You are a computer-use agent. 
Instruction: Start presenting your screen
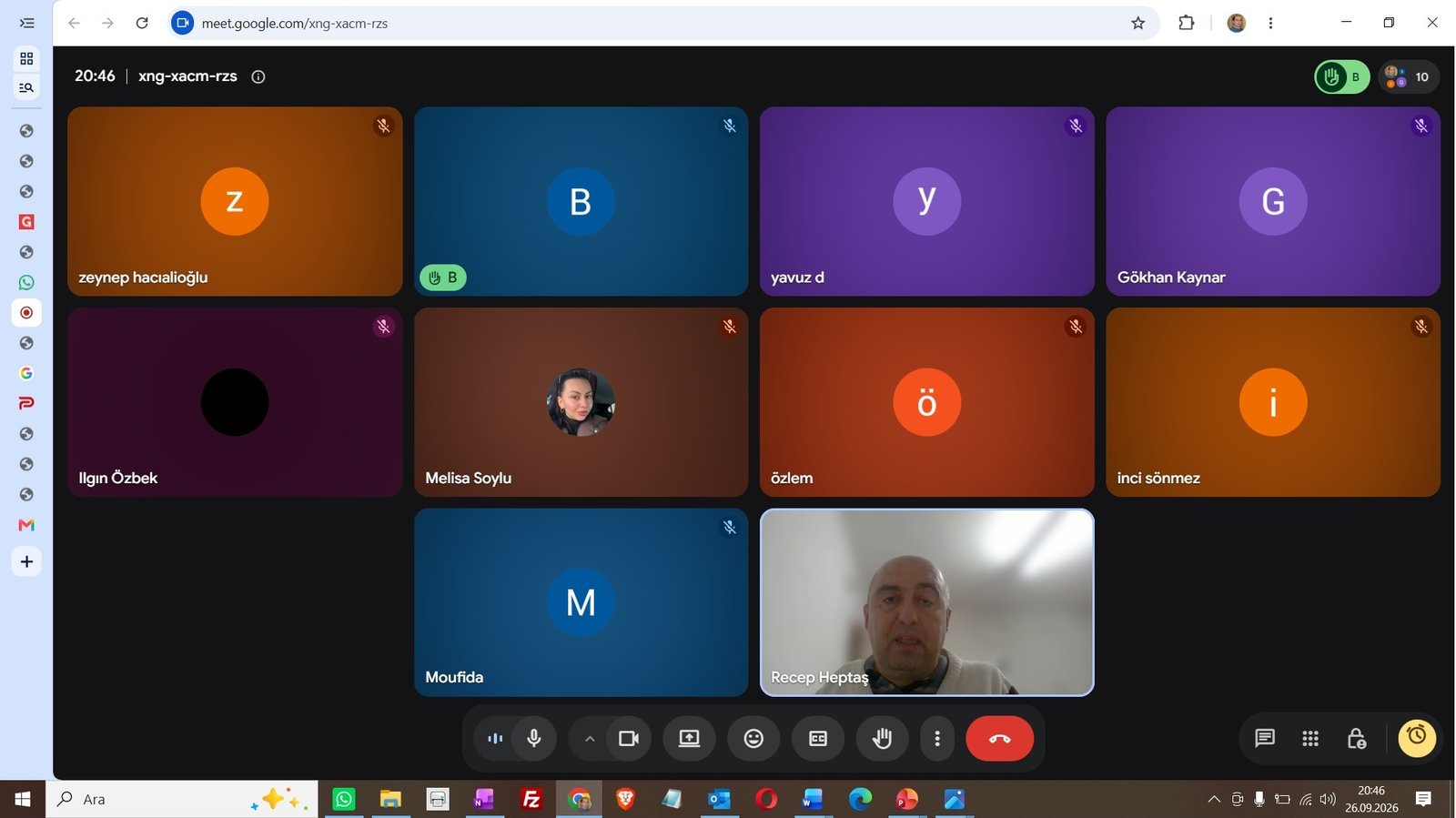click(x=689, y=738)
